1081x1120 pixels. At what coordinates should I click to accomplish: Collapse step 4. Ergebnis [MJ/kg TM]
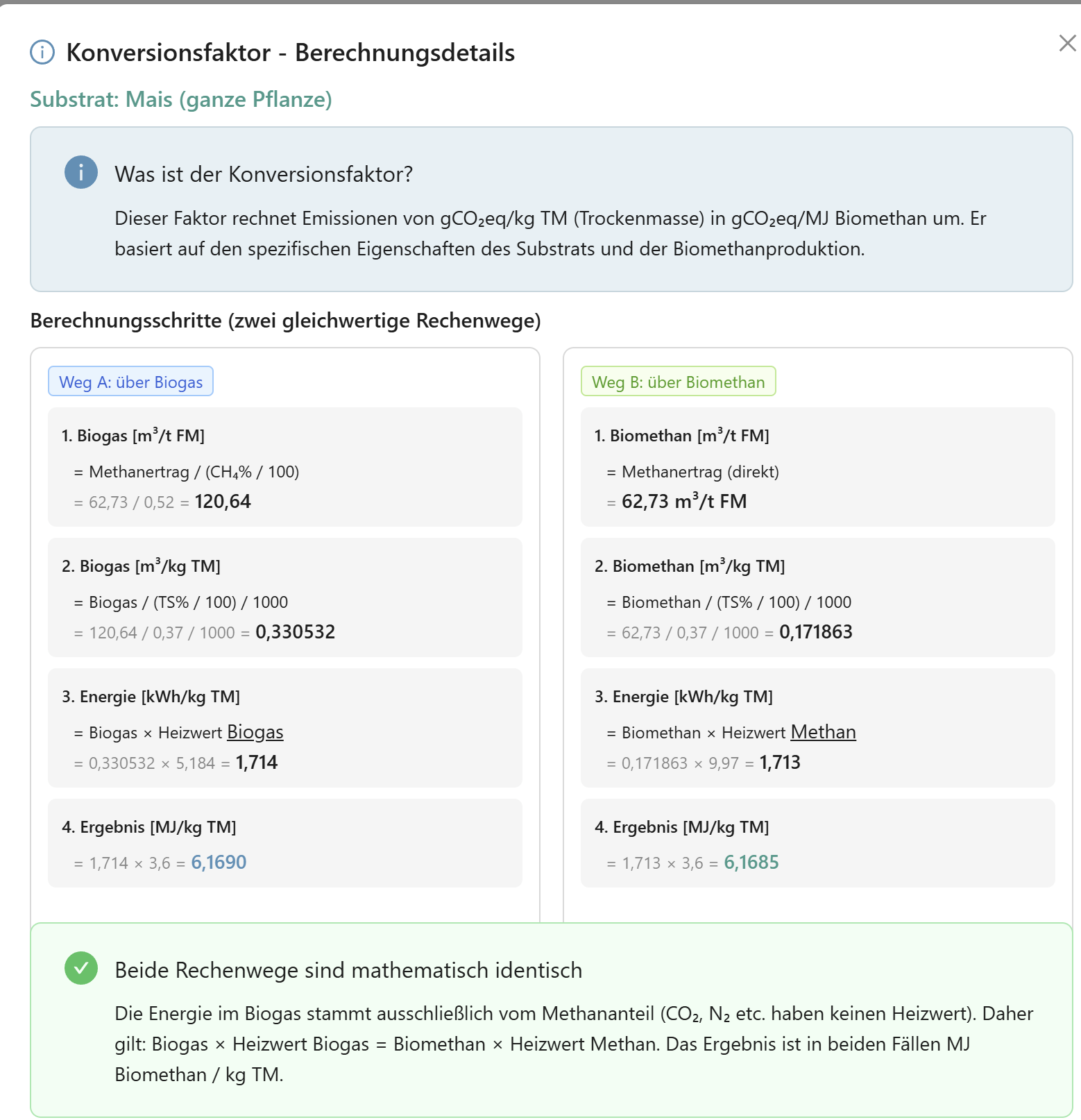(151, 826)
